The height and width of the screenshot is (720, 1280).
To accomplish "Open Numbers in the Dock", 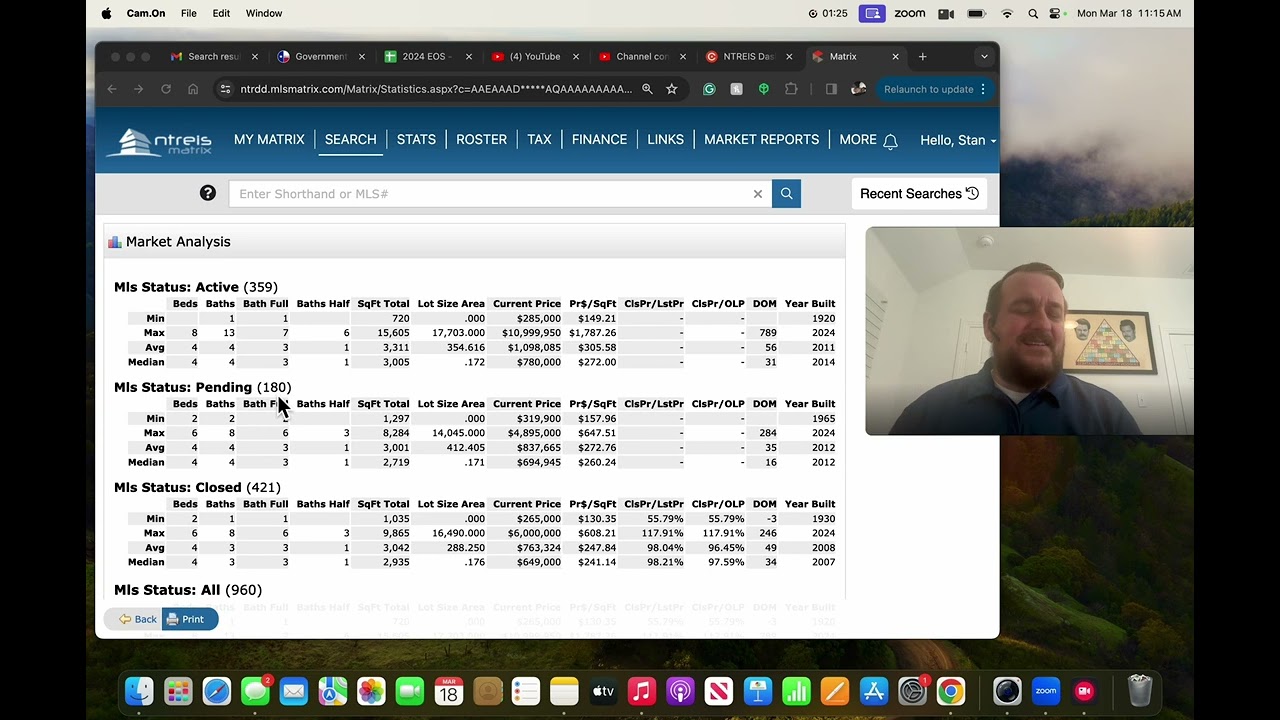I will 796,691.
